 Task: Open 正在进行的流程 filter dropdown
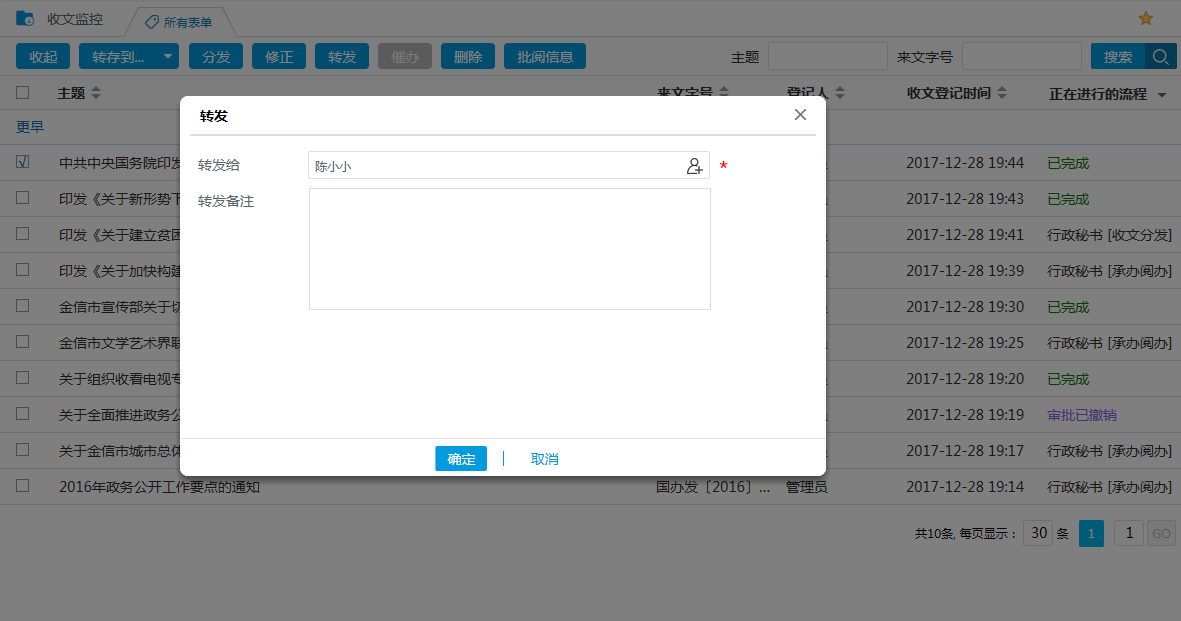pyautogui.click(x=1162, y=95)
